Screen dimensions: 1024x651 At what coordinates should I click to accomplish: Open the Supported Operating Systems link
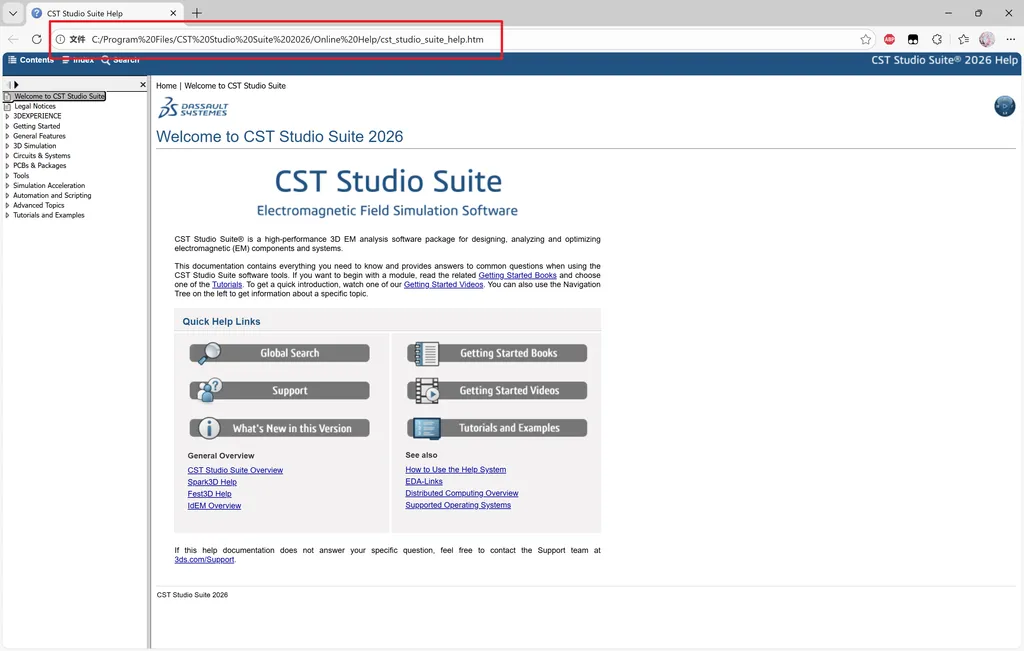click(x=458, y=505)
